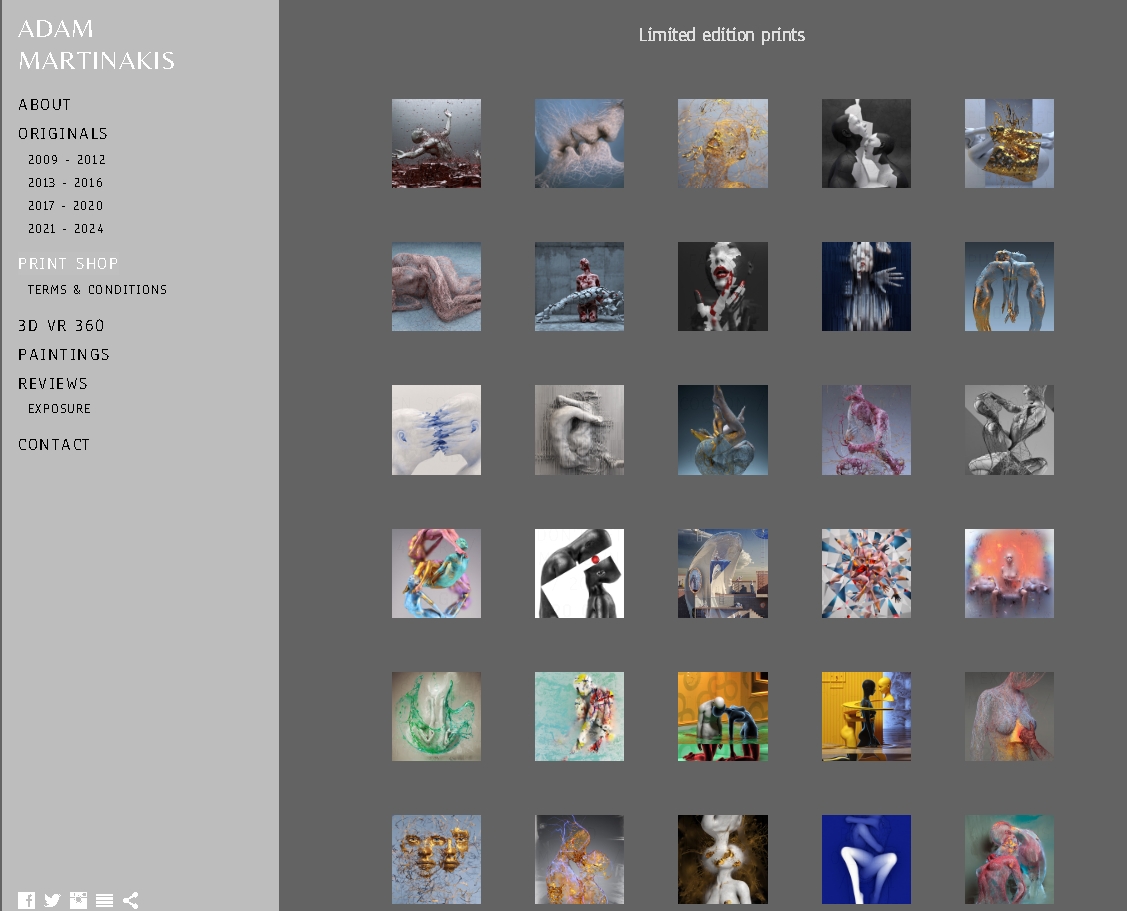Screen dimensions: 1127x911
Task: Open the 3D VR 360 page
Action: [61, 326]
